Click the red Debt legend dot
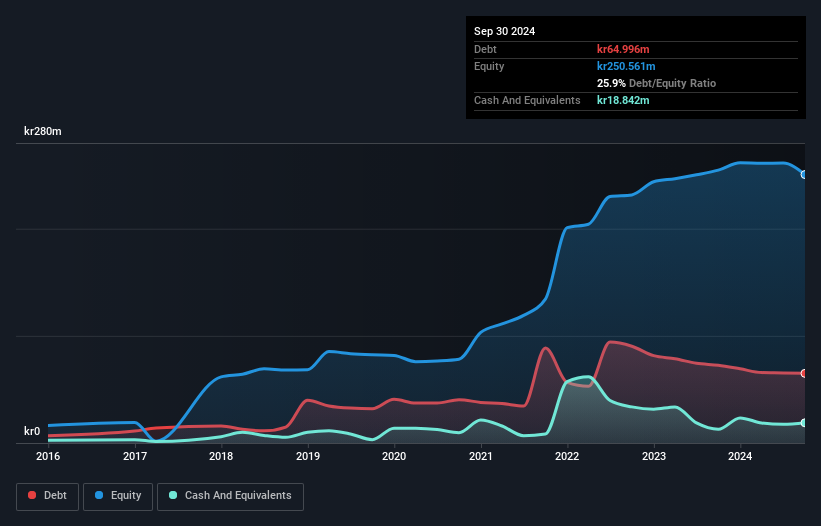Image resolution: width=821 pixels, height=526 pixels. pos(32,495)
